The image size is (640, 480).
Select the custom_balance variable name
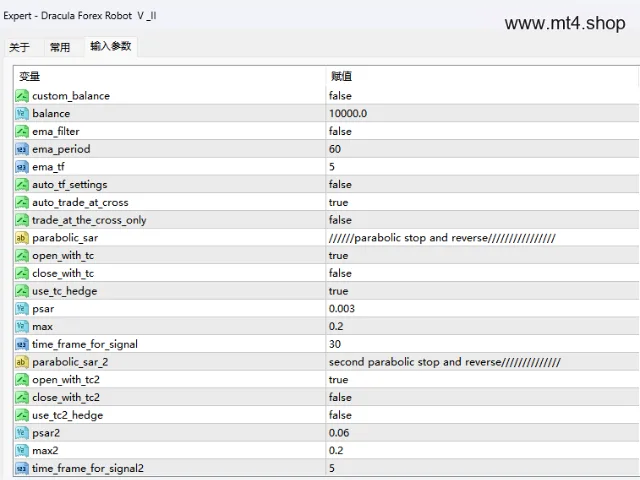pos(71,96)
